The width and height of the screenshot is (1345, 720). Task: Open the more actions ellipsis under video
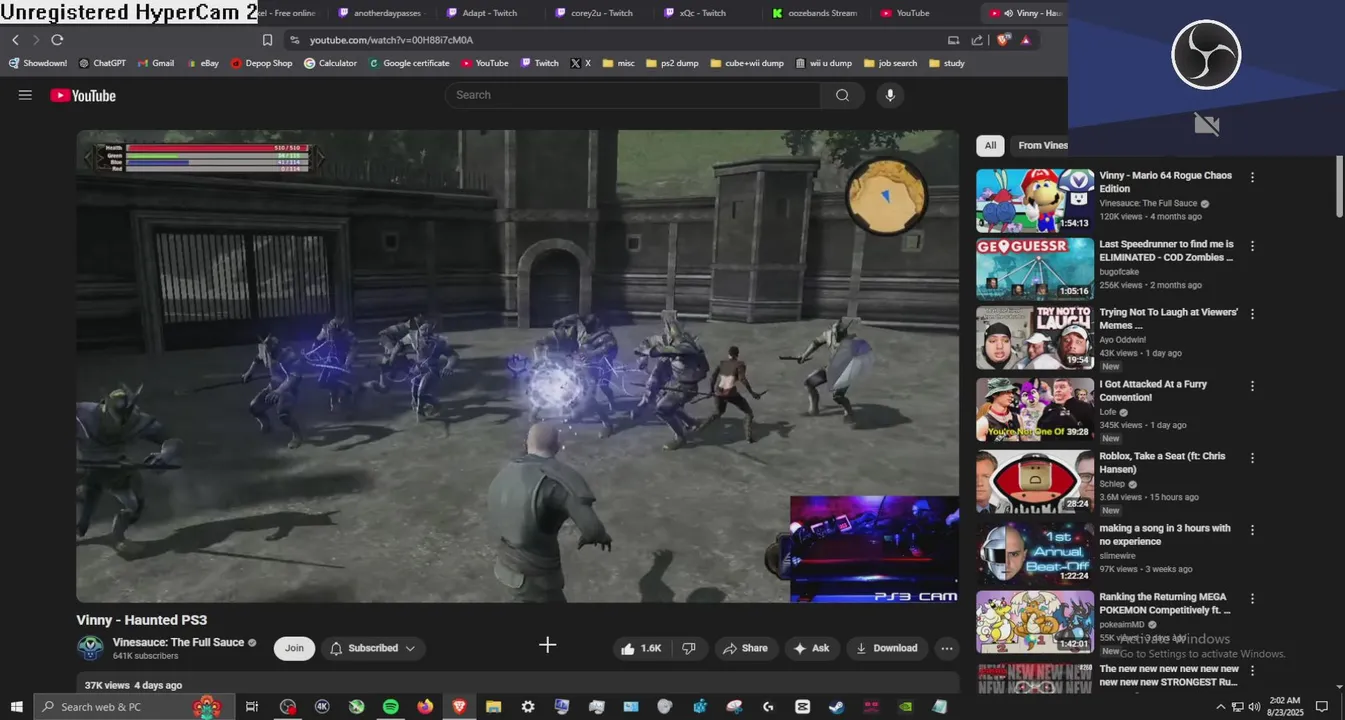(946, 648)
